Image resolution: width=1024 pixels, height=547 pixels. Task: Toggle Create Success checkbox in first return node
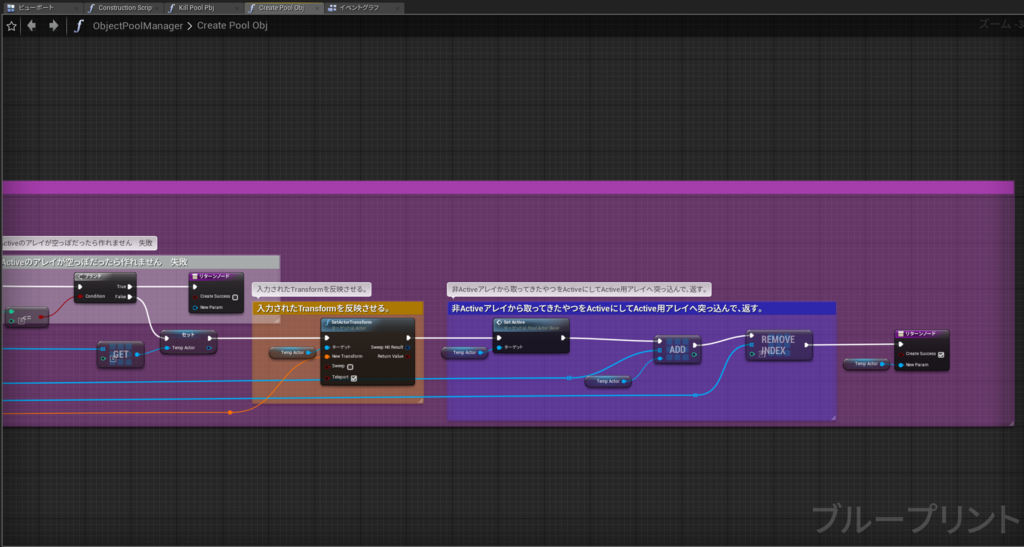(235, 297)
